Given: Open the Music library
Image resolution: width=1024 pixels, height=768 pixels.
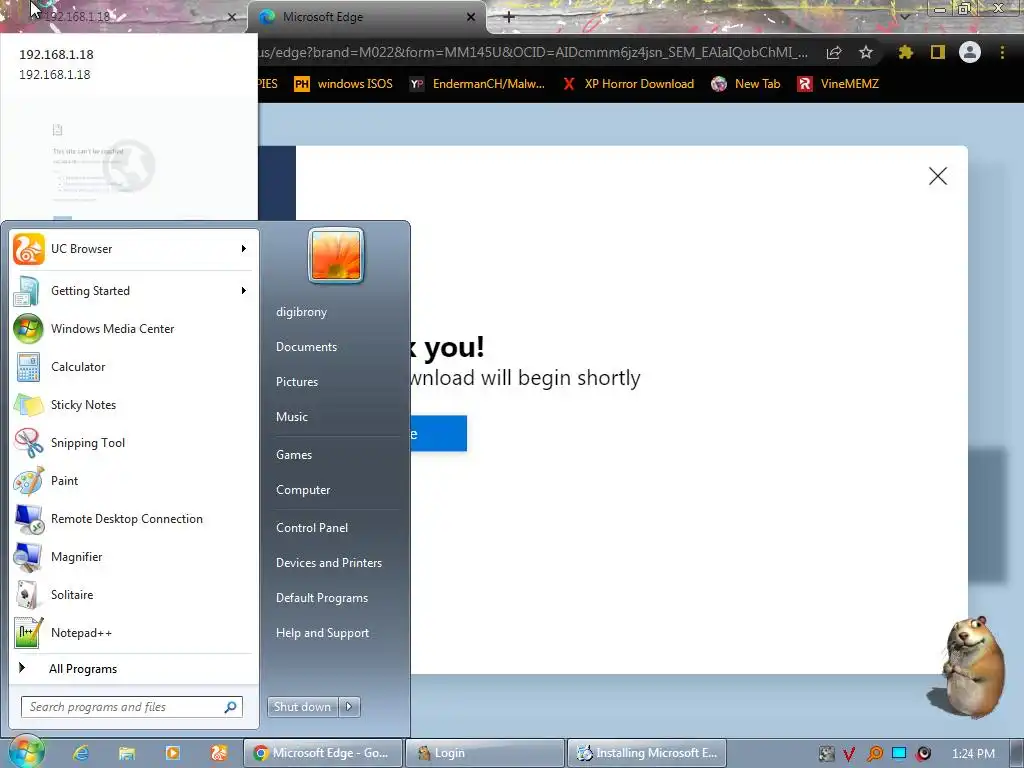Looking at the screenshot, I should click(292, 417).
